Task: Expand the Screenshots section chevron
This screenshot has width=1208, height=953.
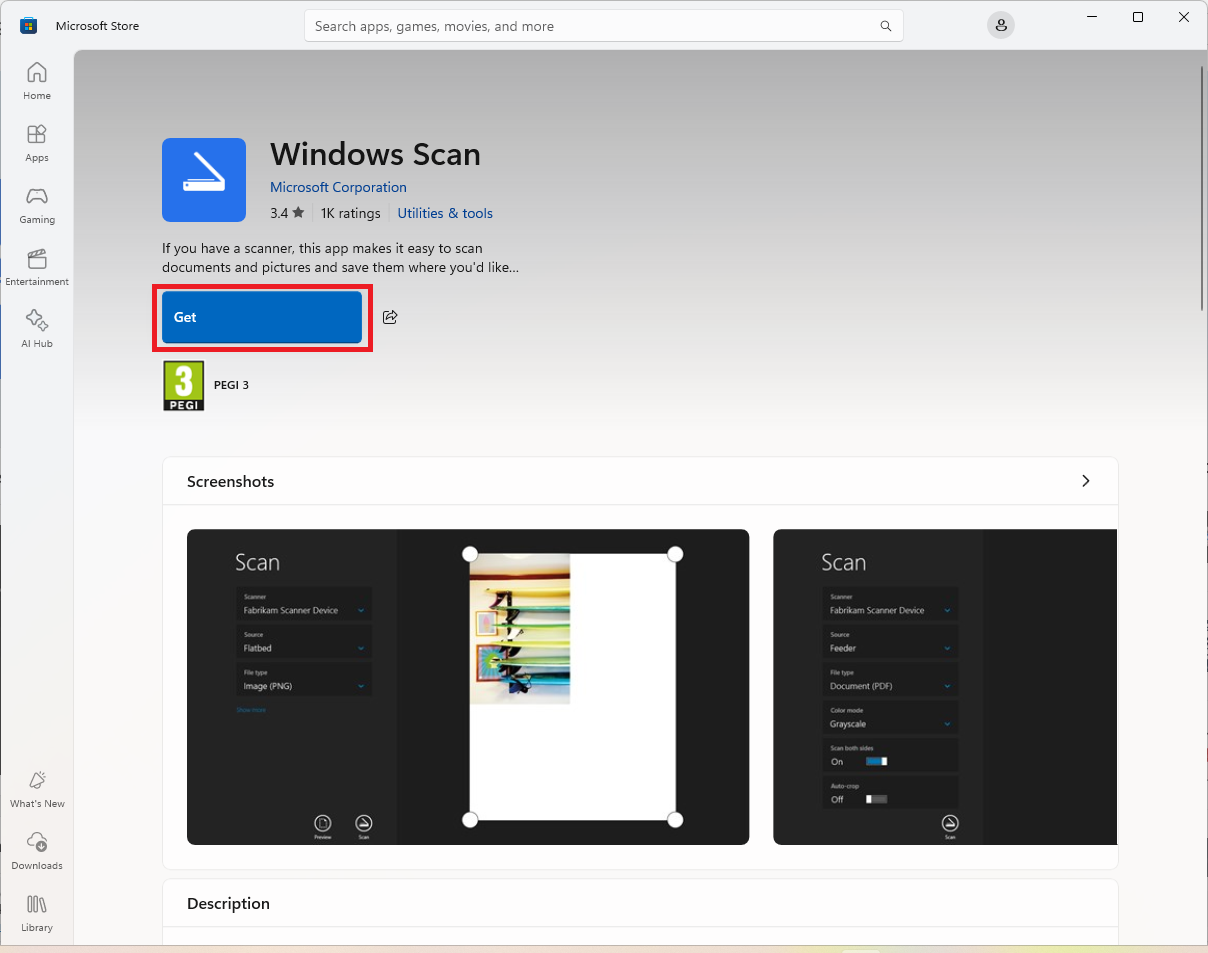Action: [1086, 481]
